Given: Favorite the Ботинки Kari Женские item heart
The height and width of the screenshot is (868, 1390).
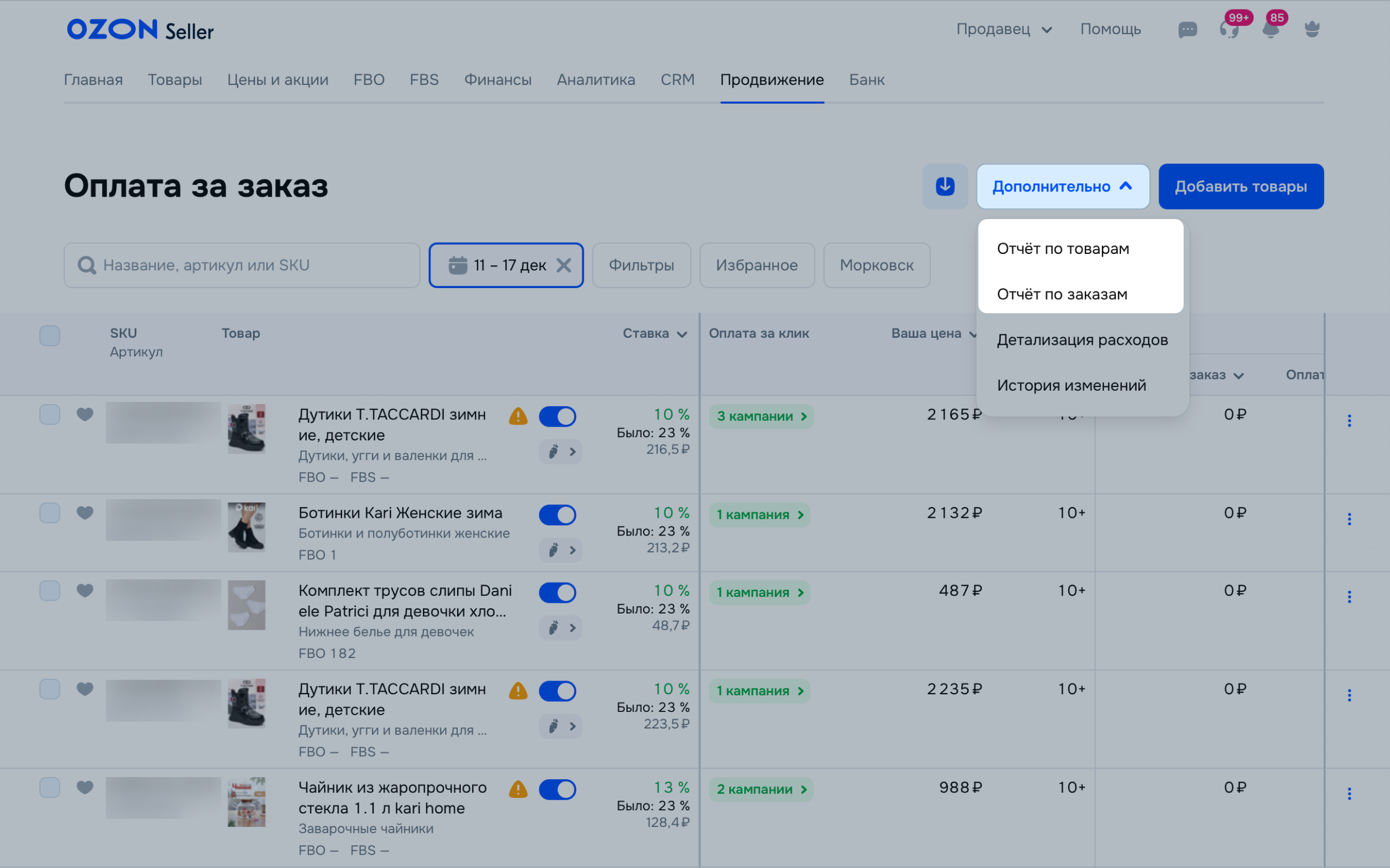Looking at the screenshot, I should pos(85,512).
